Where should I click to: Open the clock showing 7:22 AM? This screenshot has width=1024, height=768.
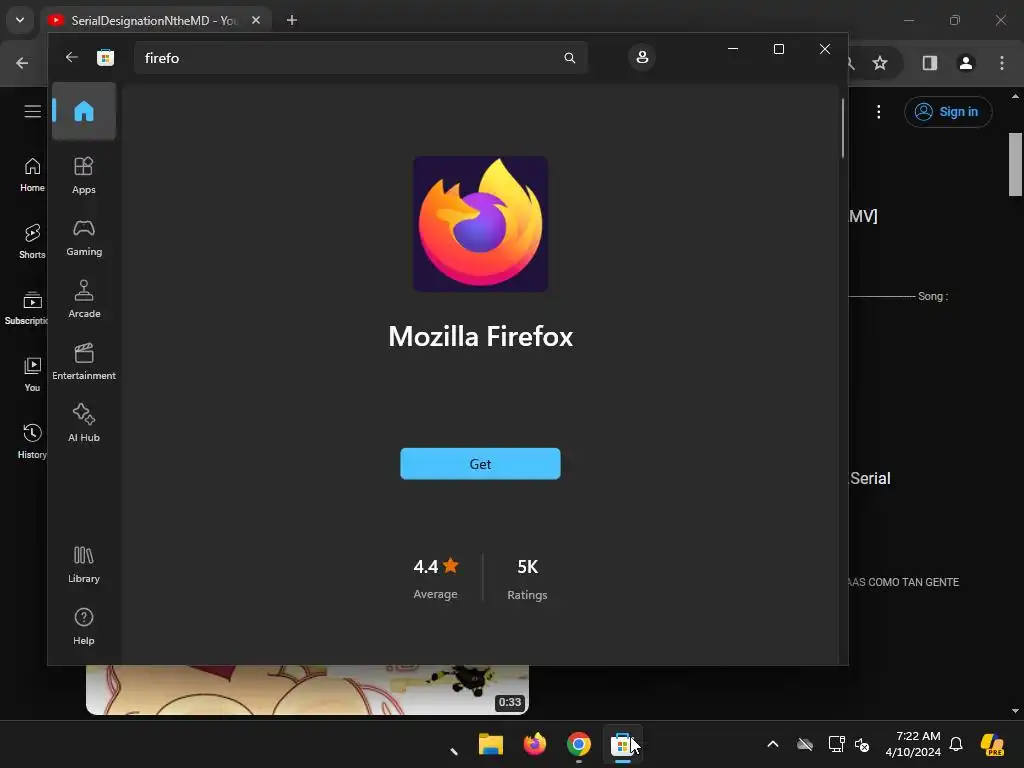(913, 744)
